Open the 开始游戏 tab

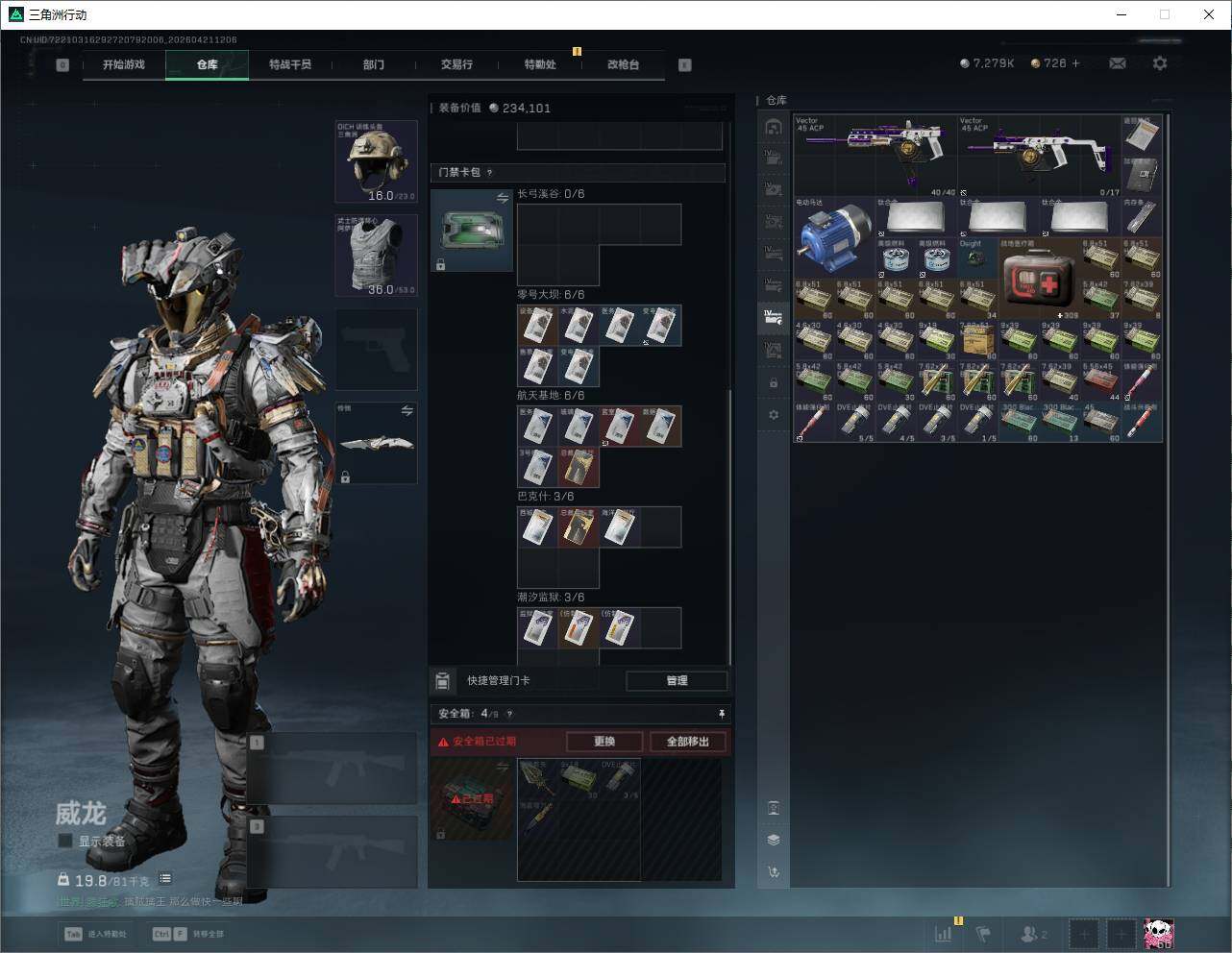124,64
